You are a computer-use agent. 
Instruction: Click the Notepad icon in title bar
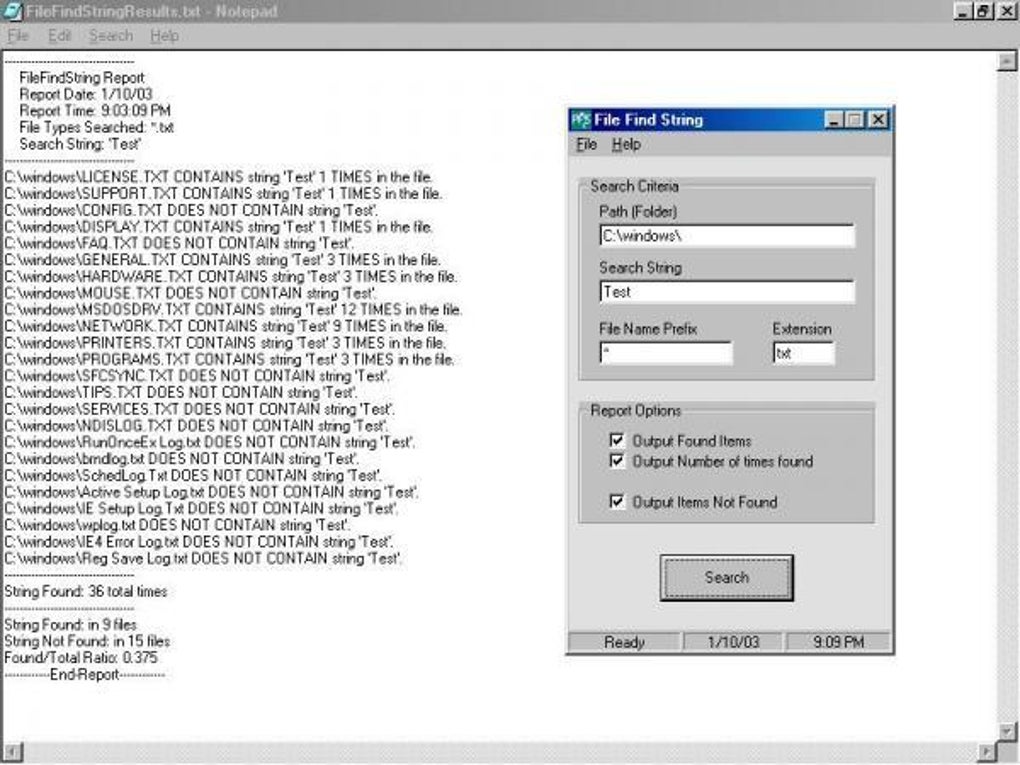12,11
